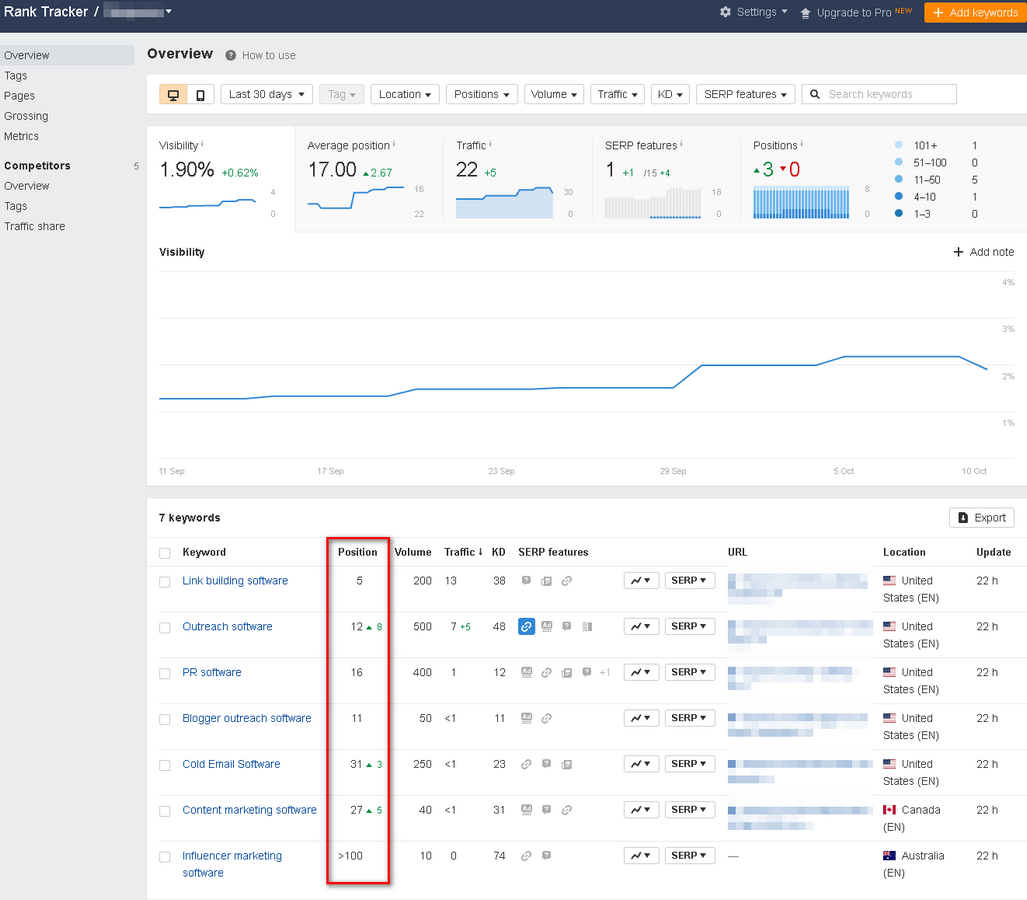Click the Search keywords input field
Image resolution: width=1027 pixels, height=900 pixels.
tap(879, 94)
